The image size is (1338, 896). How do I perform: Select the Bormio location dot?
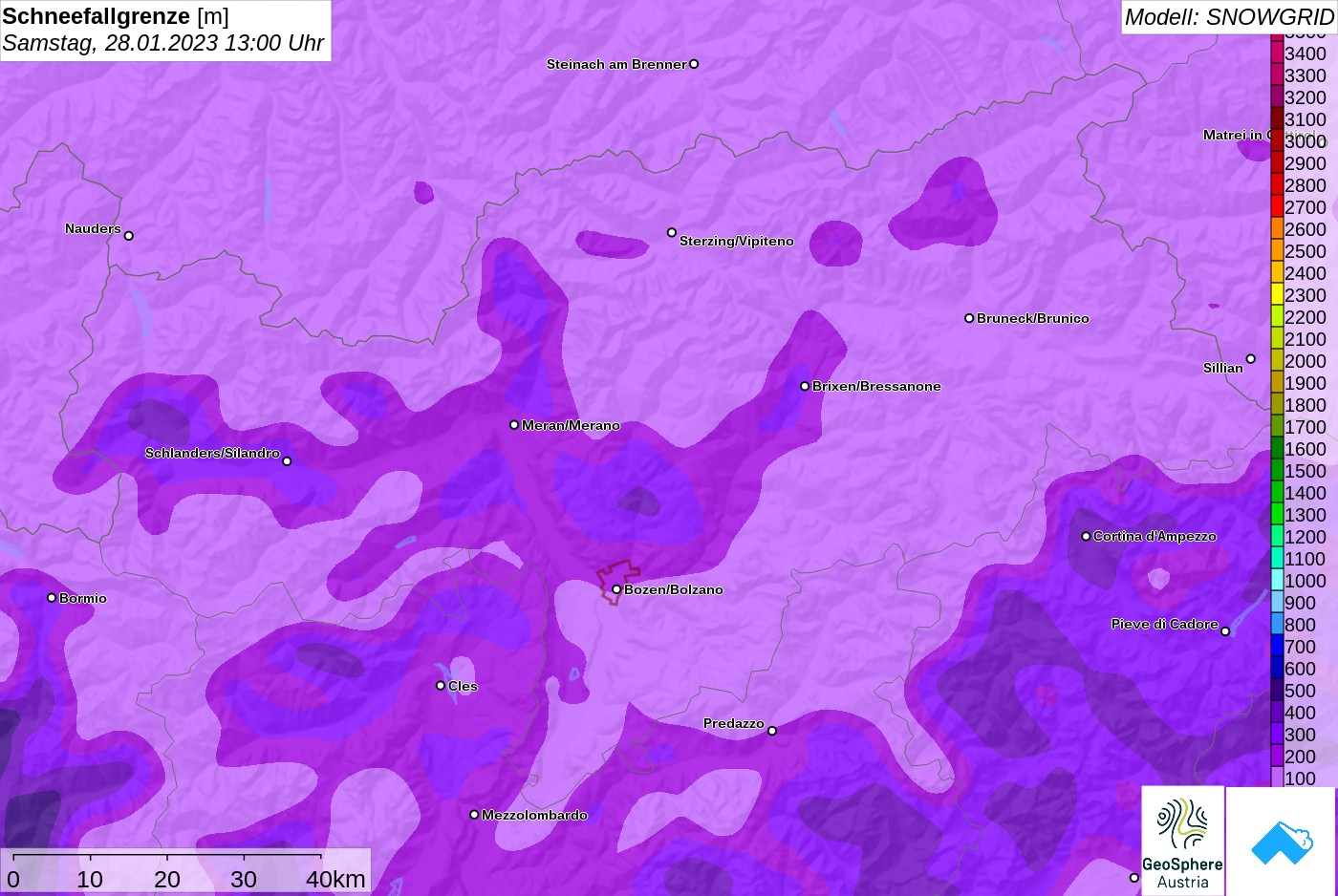coord(52,598)
